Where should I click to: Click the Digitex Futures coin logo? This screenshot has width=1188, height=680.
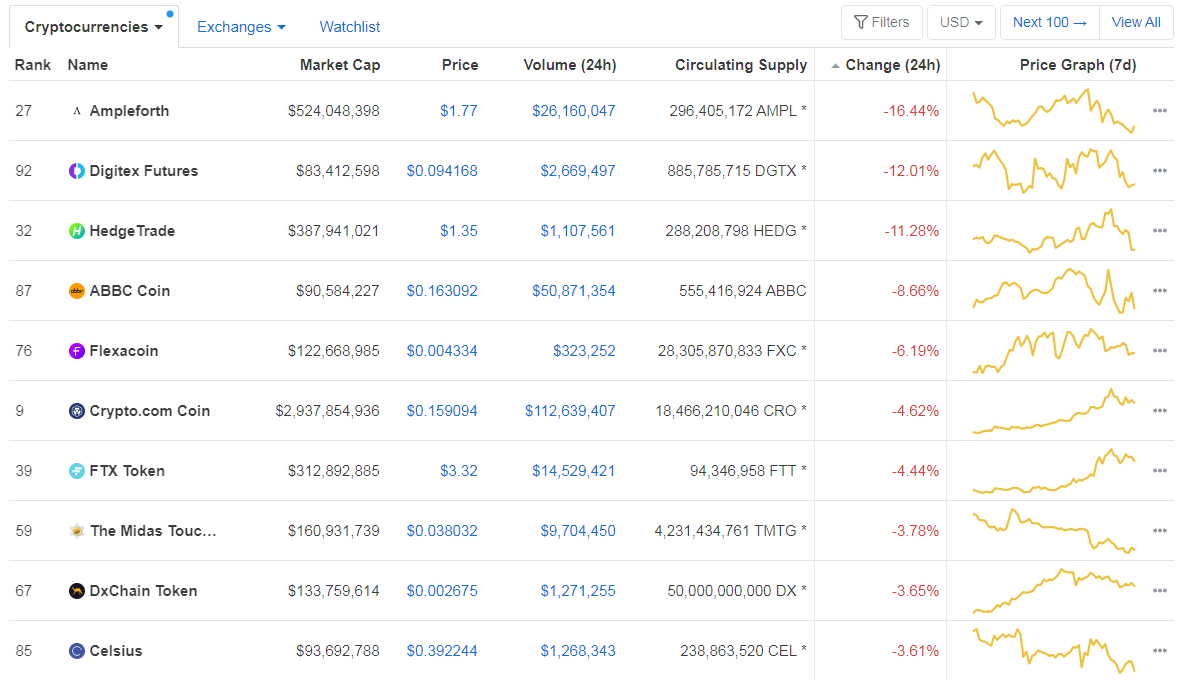tap(77, 171)
